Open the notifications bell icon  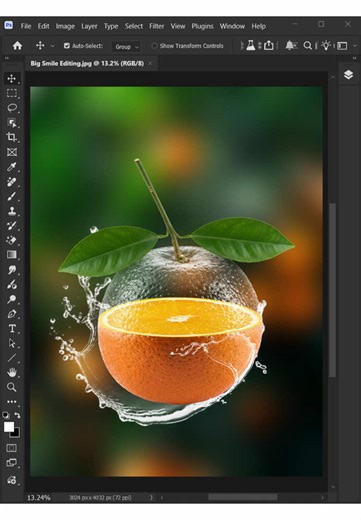tap(291, 46)
